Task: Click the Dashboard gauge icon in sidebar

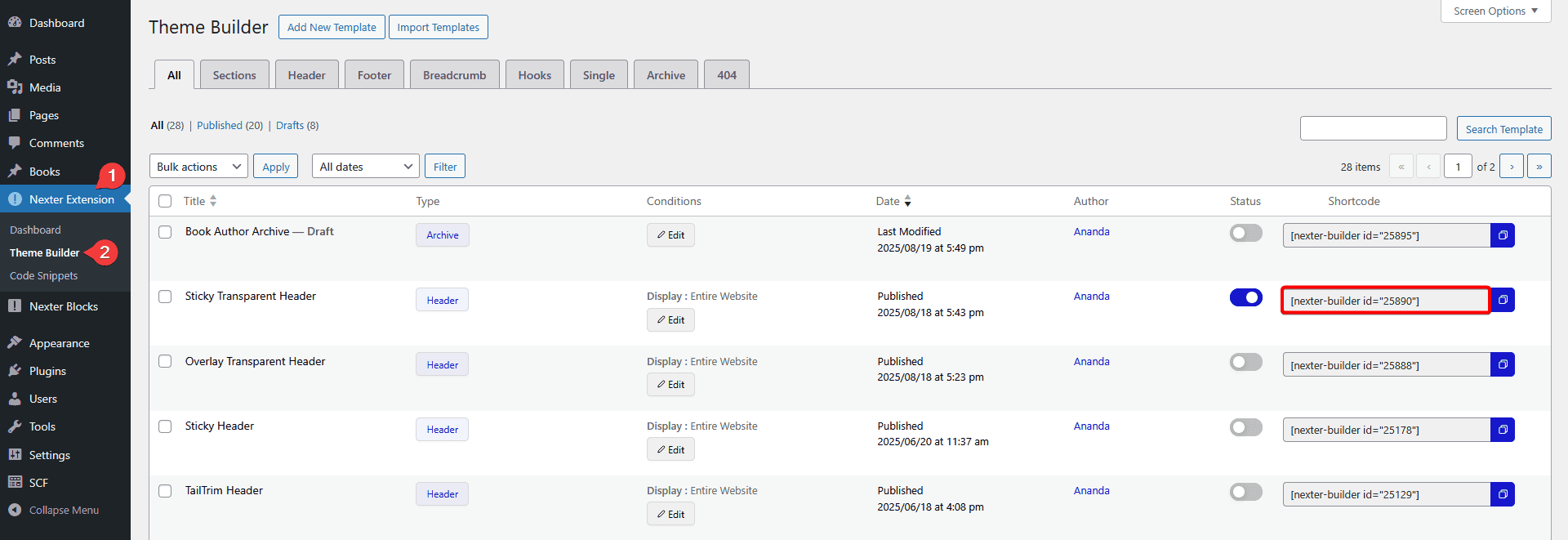Action: click(x=15, y=23)
